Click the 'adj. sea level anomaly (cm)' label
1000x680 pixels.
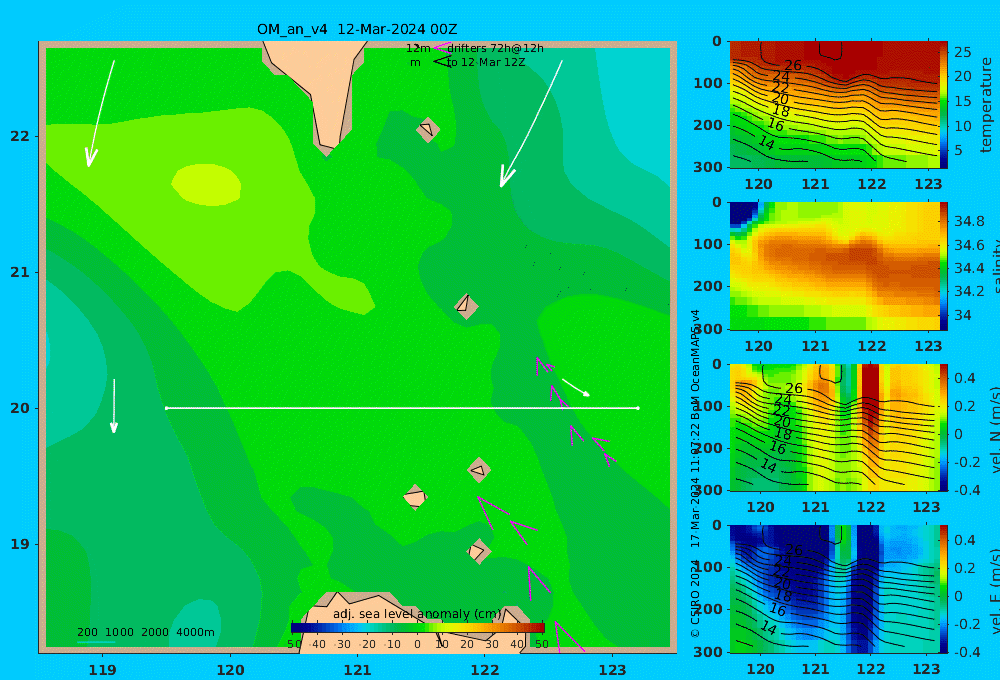417,614
